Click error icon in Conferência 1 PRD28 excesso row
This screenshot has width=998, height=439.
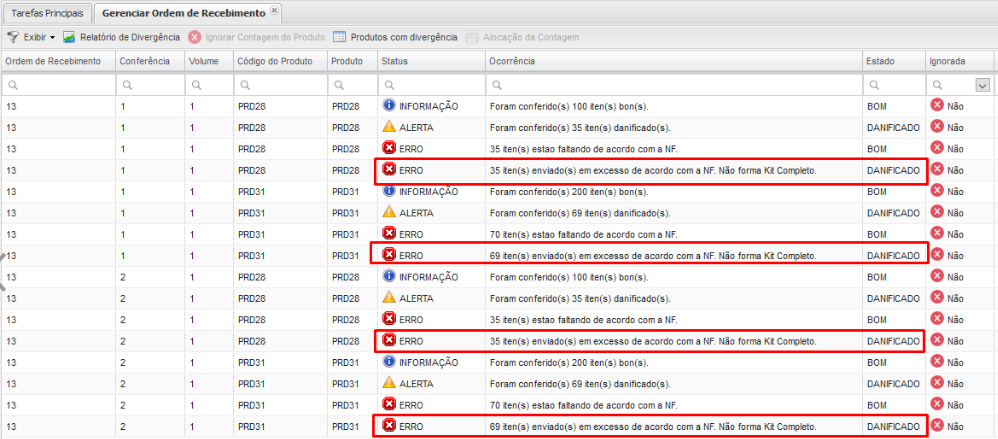[x=390, y=170]
